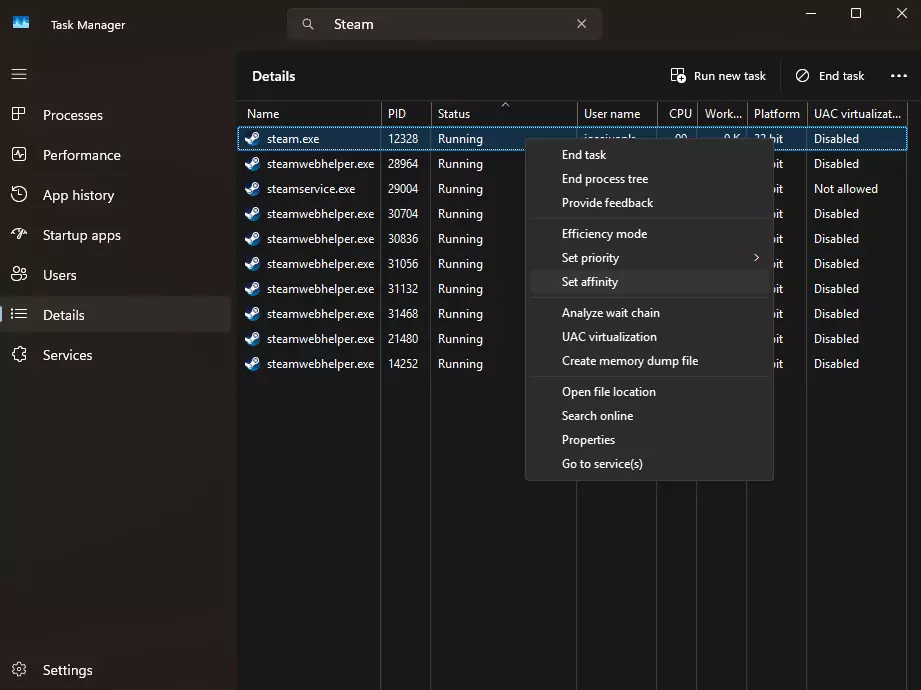Open the Services puzzle icon
The image size is (921, 690).
point(19,355)
